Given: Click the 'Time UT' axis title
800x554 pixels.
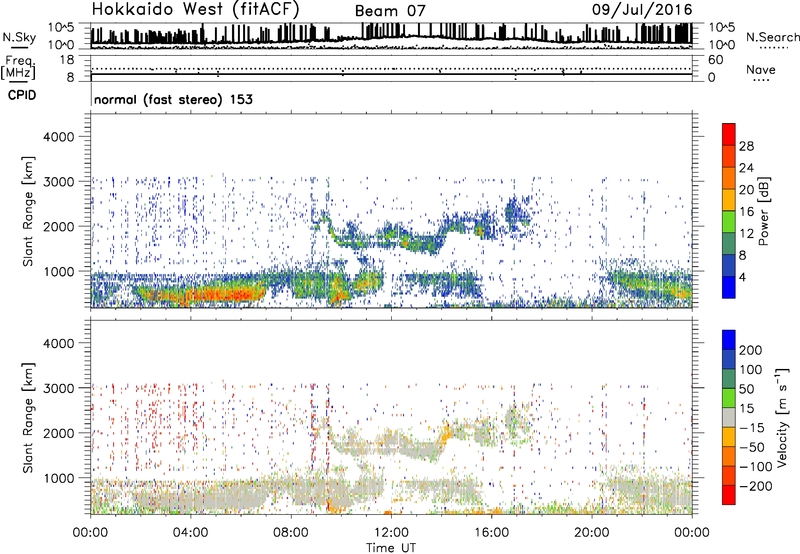Looking at the screenshot, I should pos(391,548).
